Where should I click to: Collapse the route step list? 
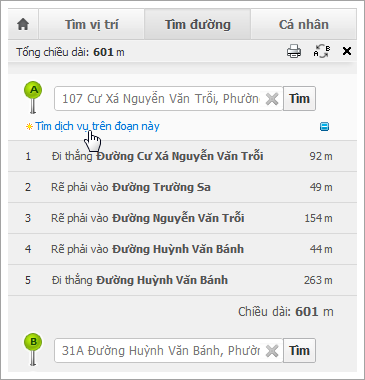pyautogui.click(x=324, y=127)
